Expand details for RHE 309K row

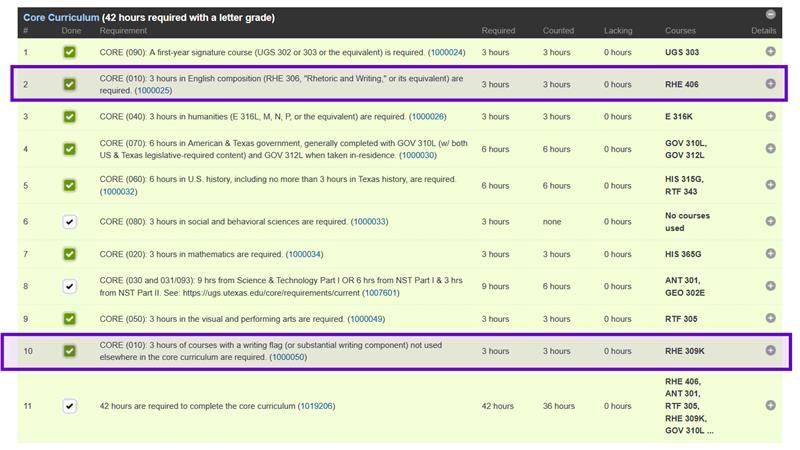[770, 350]
